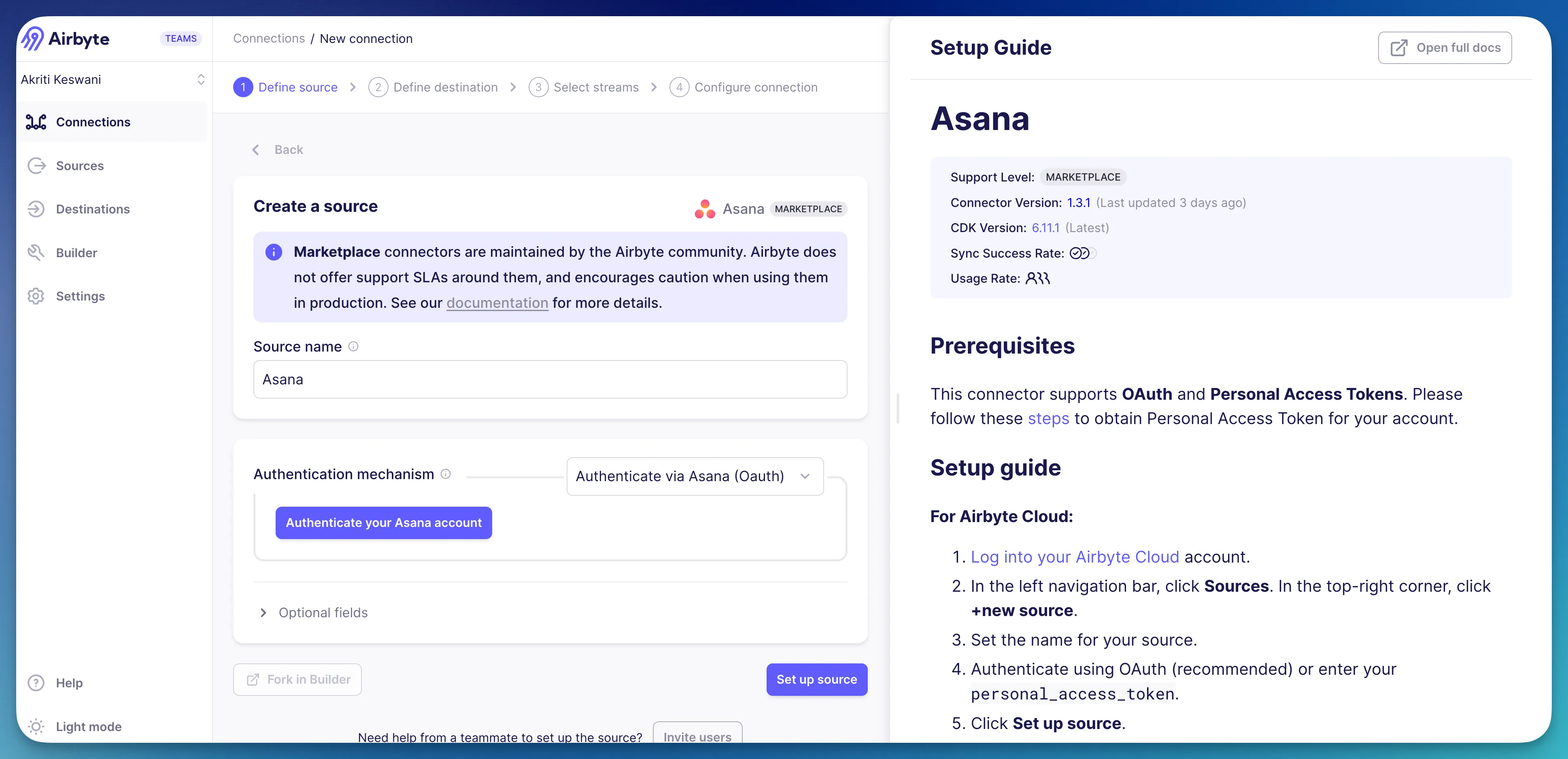Expand Optional fields
The image size is (1568, 759).
click(313, 613)
